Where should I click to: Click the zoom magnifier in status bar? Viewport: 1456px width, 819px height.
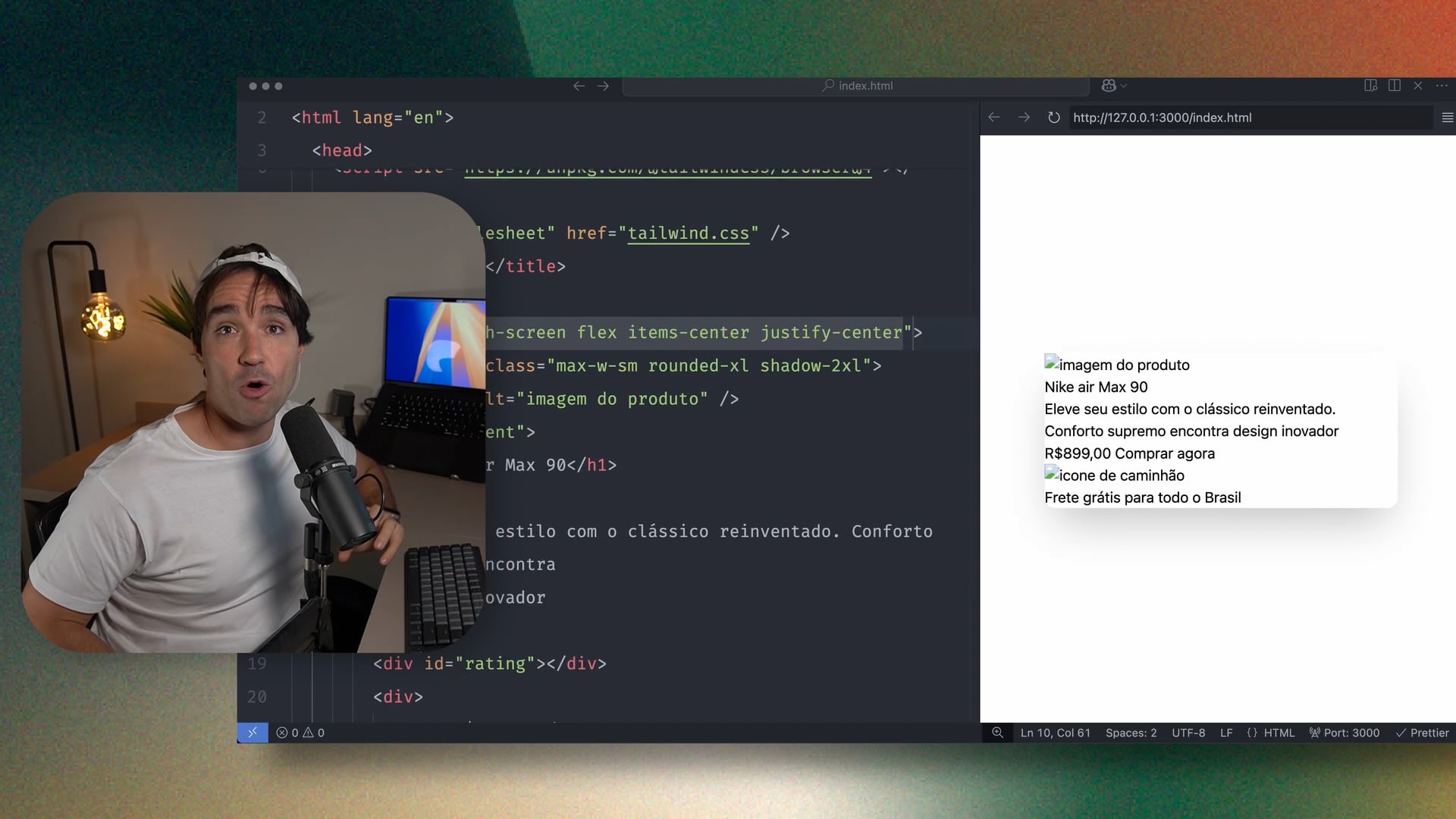pos(997,733)
